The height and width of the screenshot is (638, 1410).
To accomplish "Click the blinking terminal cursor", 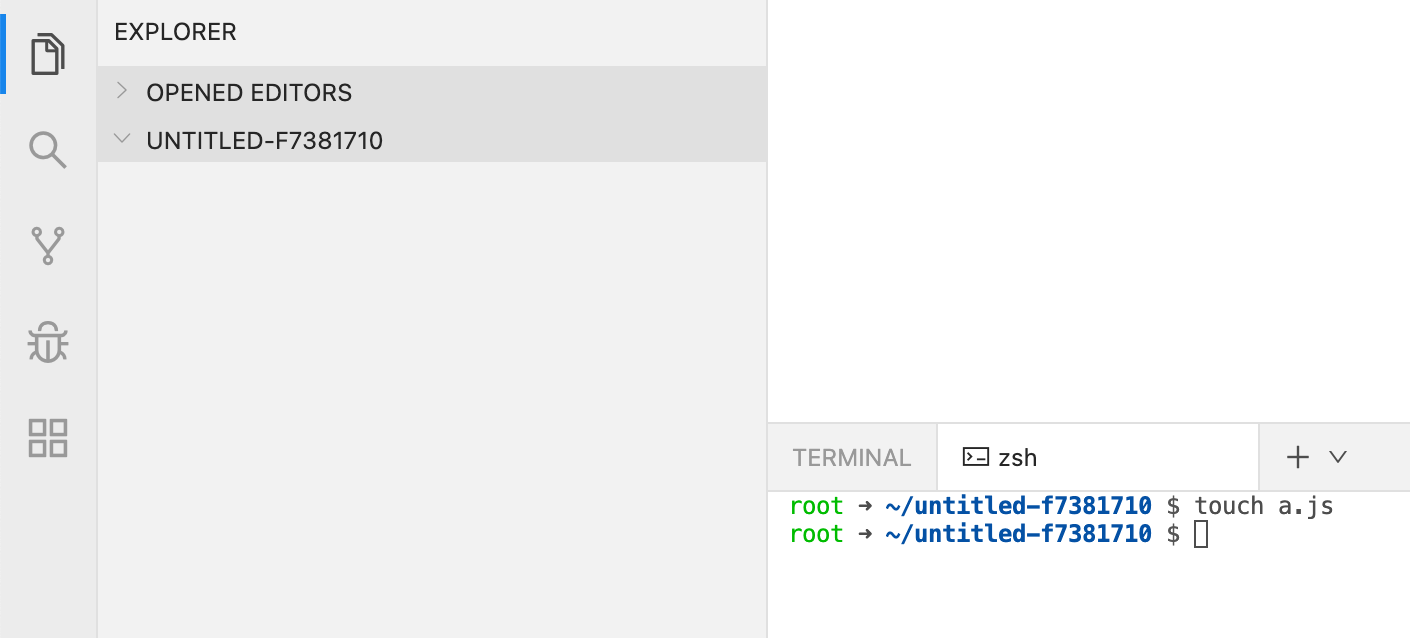I will coord(1201,534).
